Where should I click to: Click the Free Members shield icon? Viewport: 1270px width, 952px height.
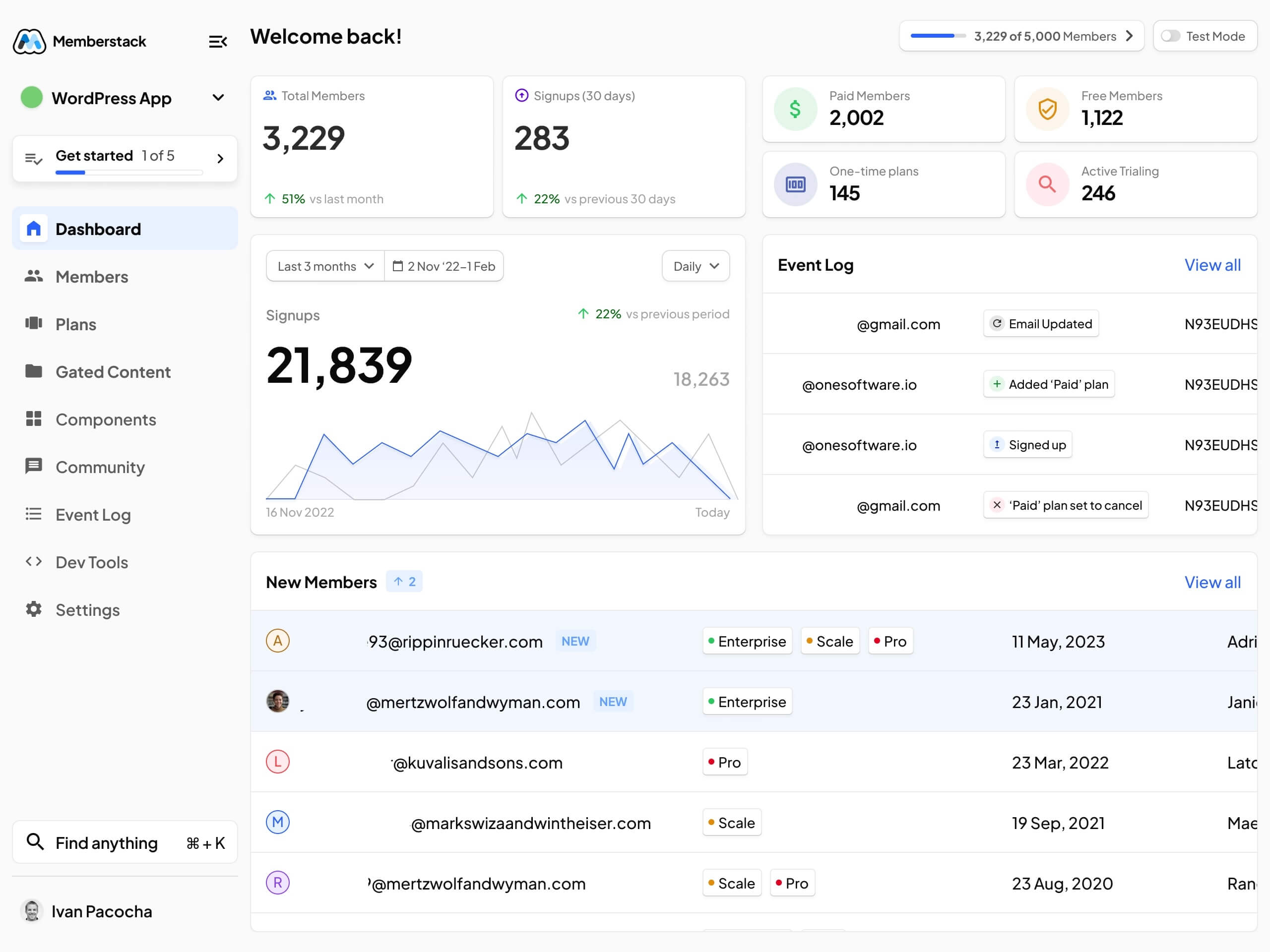1047,109
